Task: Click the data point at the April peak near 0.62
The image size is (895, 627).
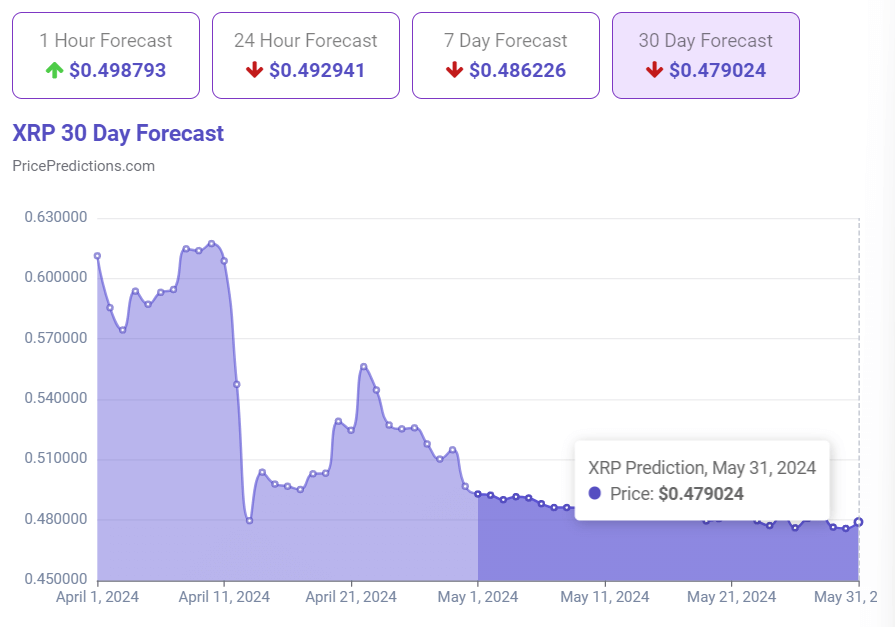Action: point(212,243)
